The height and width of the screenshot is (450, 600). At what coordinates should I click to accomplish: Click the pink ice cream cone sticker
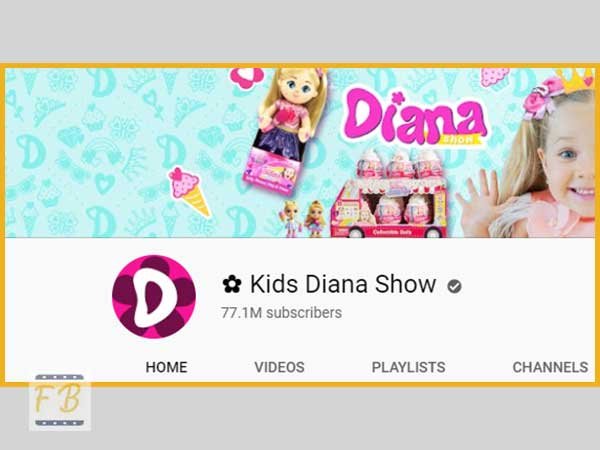pos(189,192)
